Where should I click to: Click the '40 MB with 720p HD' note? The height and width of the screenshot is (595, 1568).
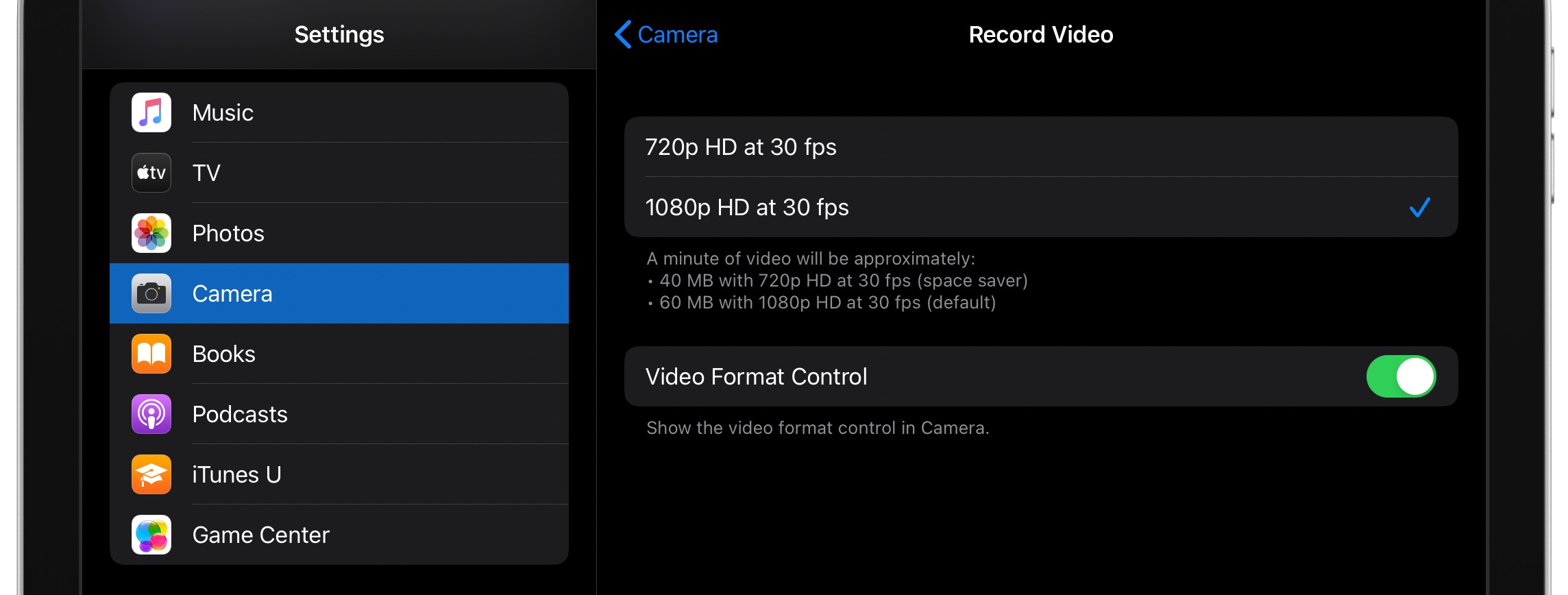click(837, 280)
